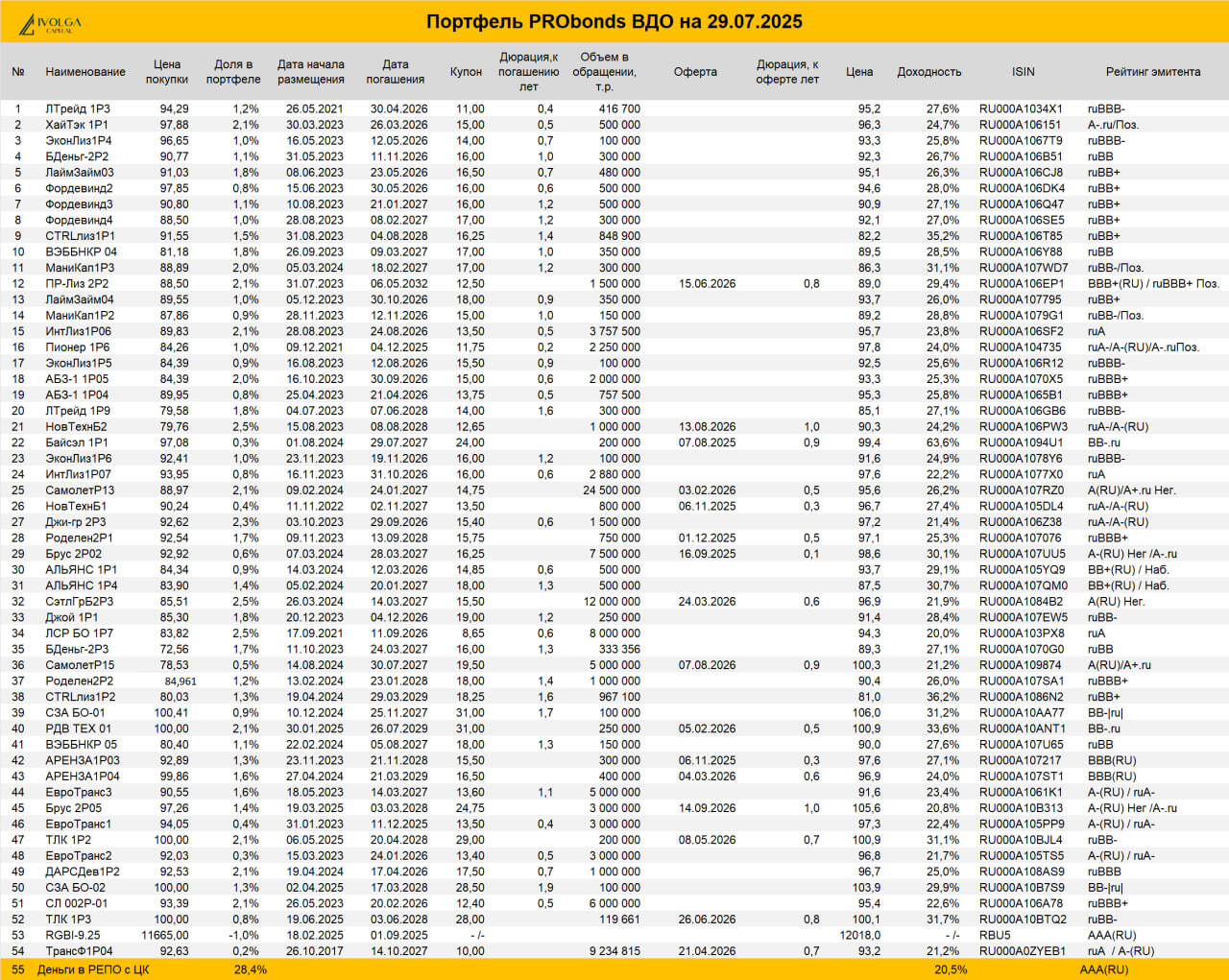This screenshot has width=1229, height=980.
Task: Click the '№' column header
Action: [18, 72]
